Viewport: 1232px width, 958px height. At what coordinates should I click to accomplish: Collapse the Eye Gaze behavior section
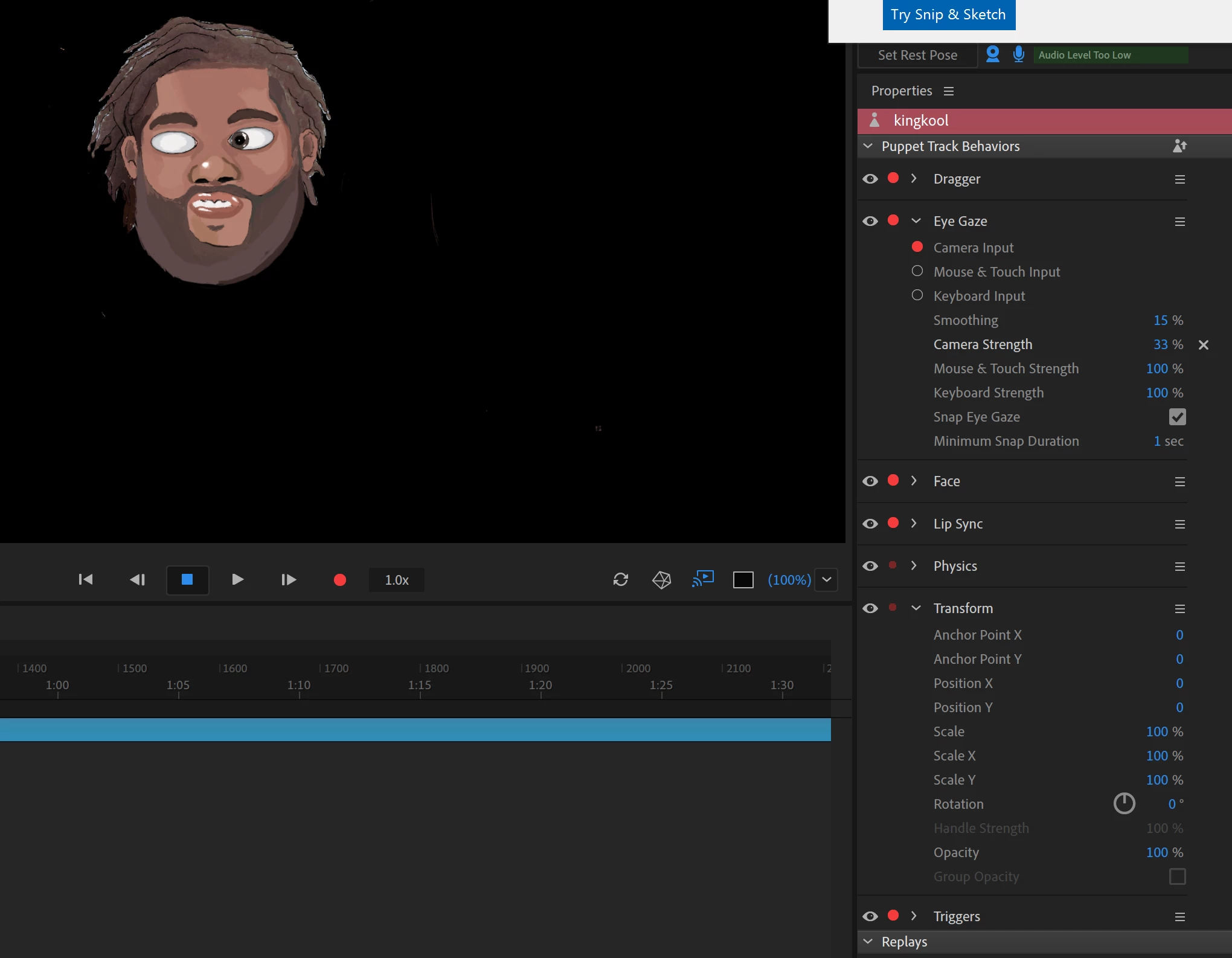(916, 221)
